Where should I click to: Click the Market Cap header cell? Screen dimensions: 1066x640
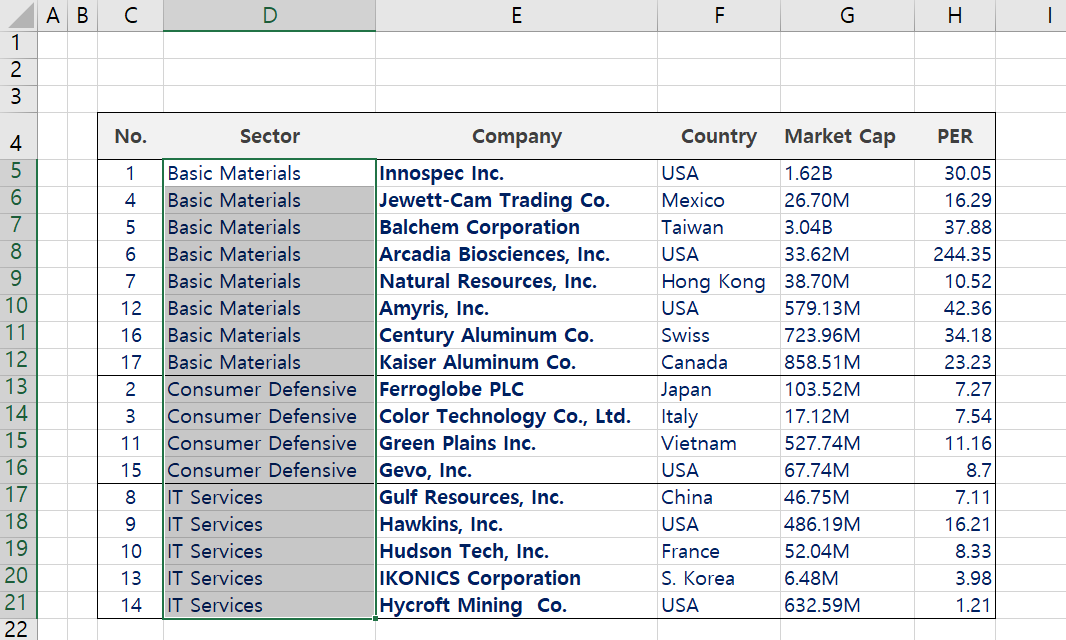(847, 136)
